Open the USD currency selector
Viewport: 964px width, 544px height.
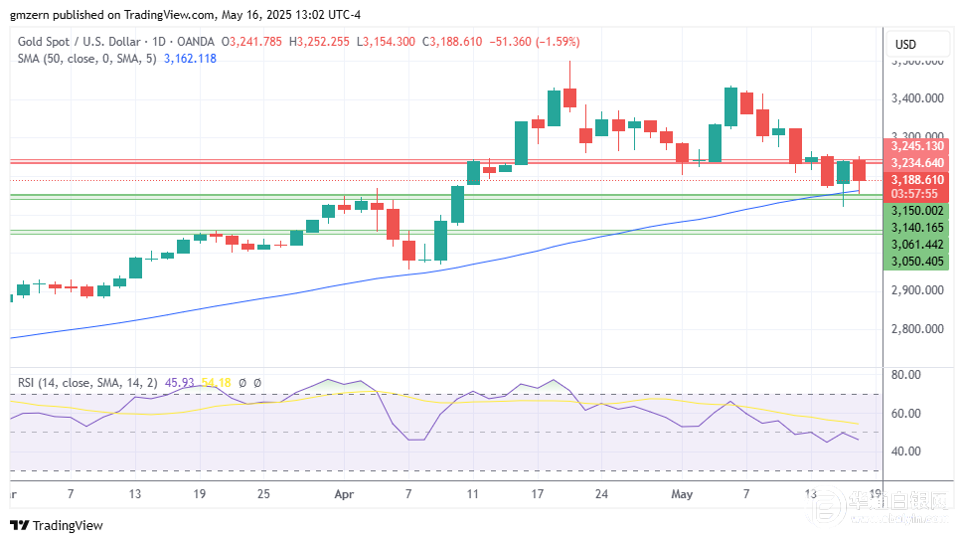(906, 45)
